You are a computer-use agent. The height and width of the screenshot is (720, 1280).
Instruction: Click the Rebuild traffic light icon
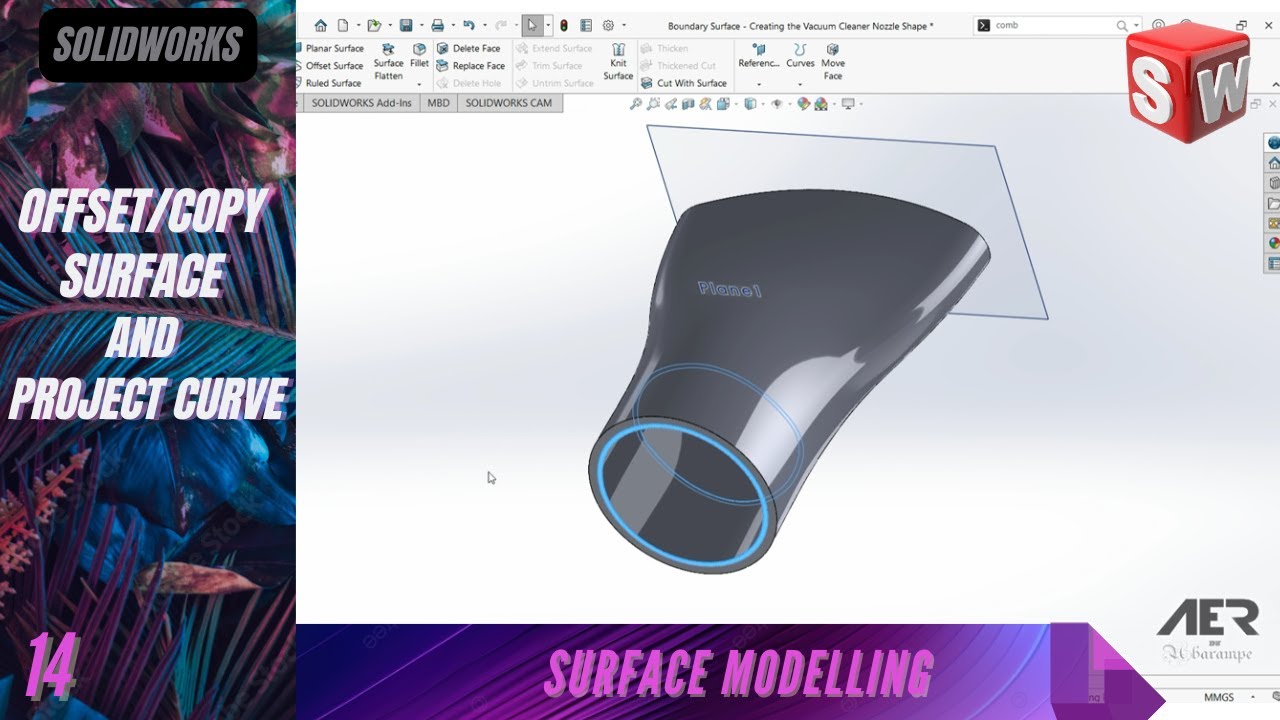click(x=563, y=25)
